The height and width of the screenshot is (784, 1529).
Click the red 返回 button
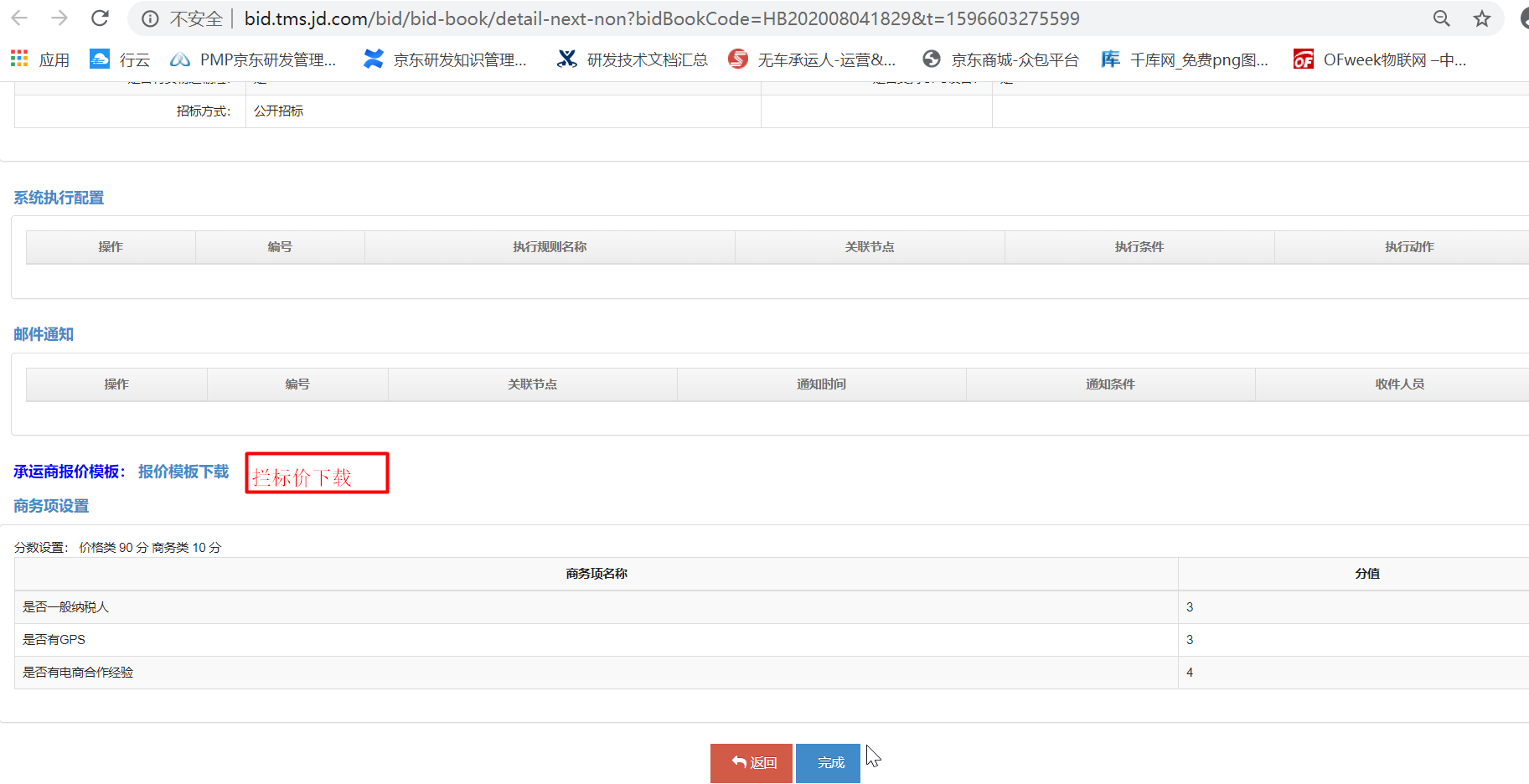pos(752,763)
